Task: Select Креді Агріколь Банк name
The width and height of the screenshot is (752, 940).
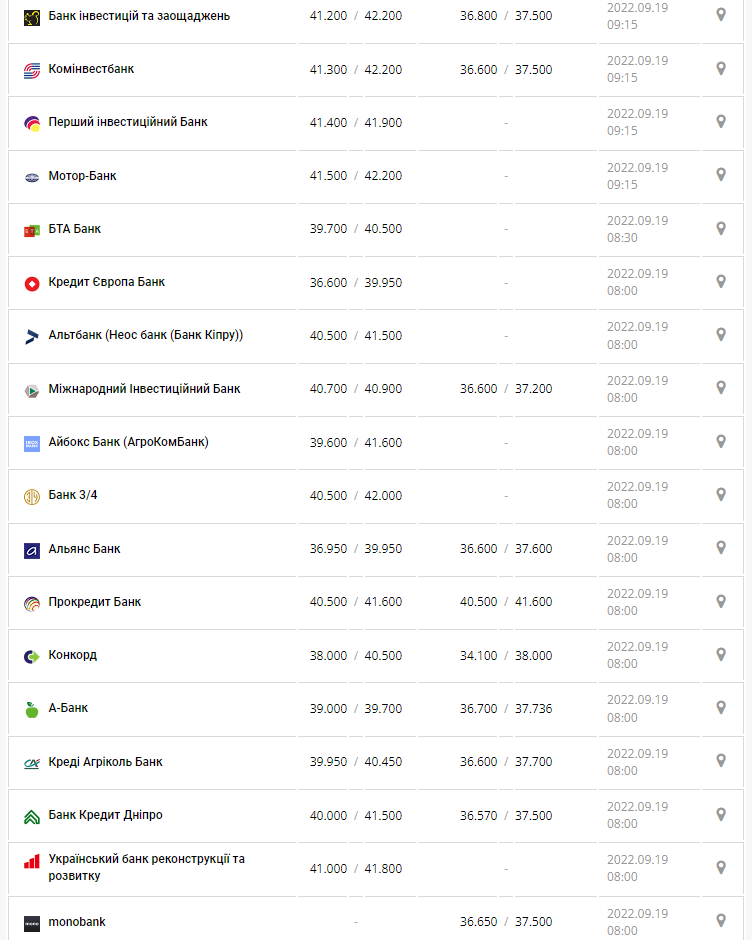Action: point(105,762)
